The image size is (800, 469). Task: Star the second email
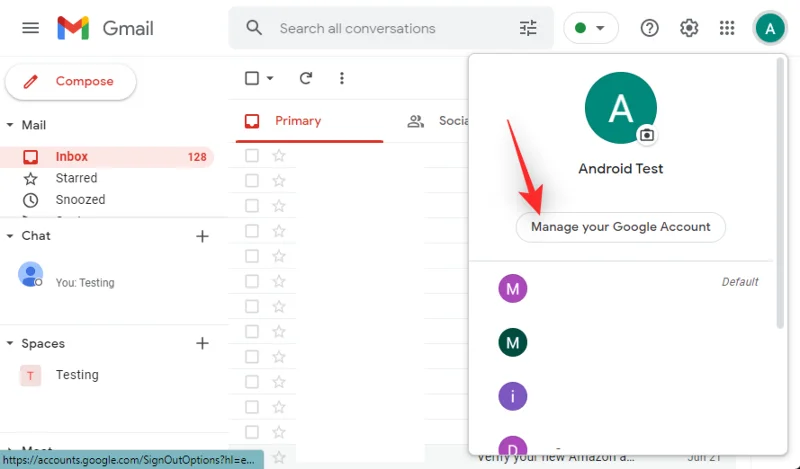pyautogui.click(x=279, y=180)
